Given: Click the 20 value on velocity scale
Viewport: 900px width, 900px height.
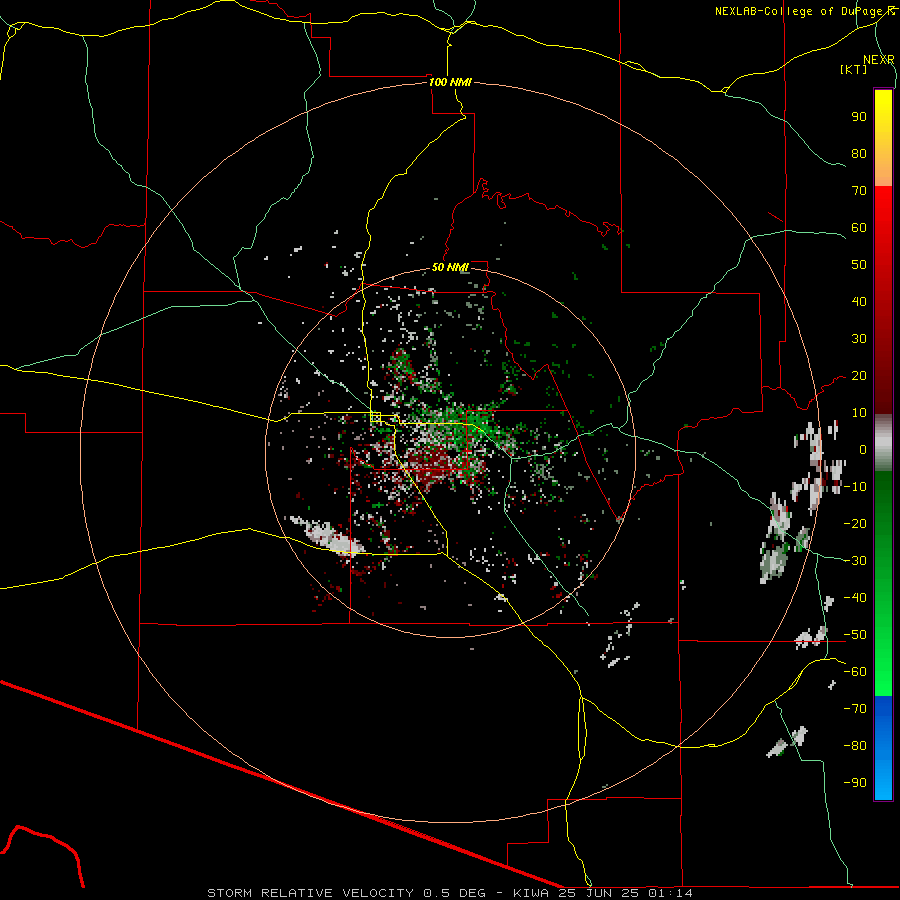Looking at the screenshot, I should pyautogui.click(x=859, y=375).
